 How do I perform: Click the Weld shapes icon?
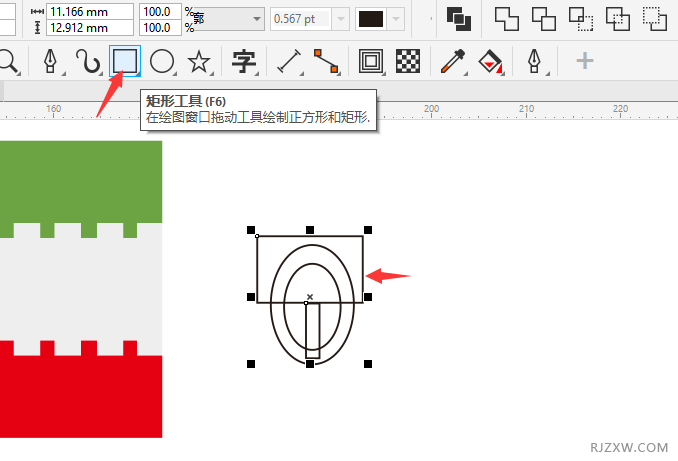(x=507, y=19)
